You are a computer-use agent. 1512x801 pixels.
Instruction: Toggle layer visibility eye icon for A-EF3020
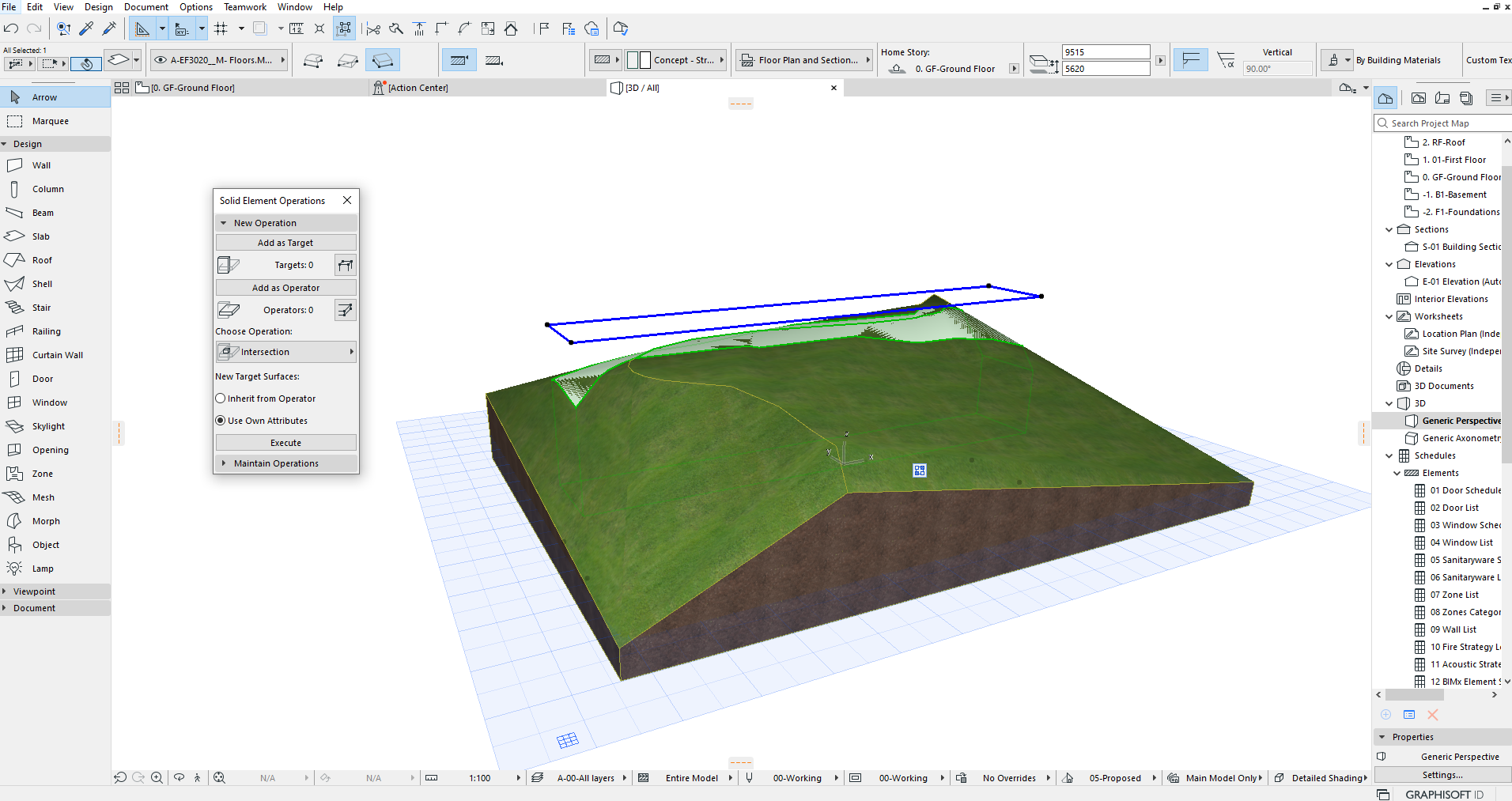tap(161, 60)
